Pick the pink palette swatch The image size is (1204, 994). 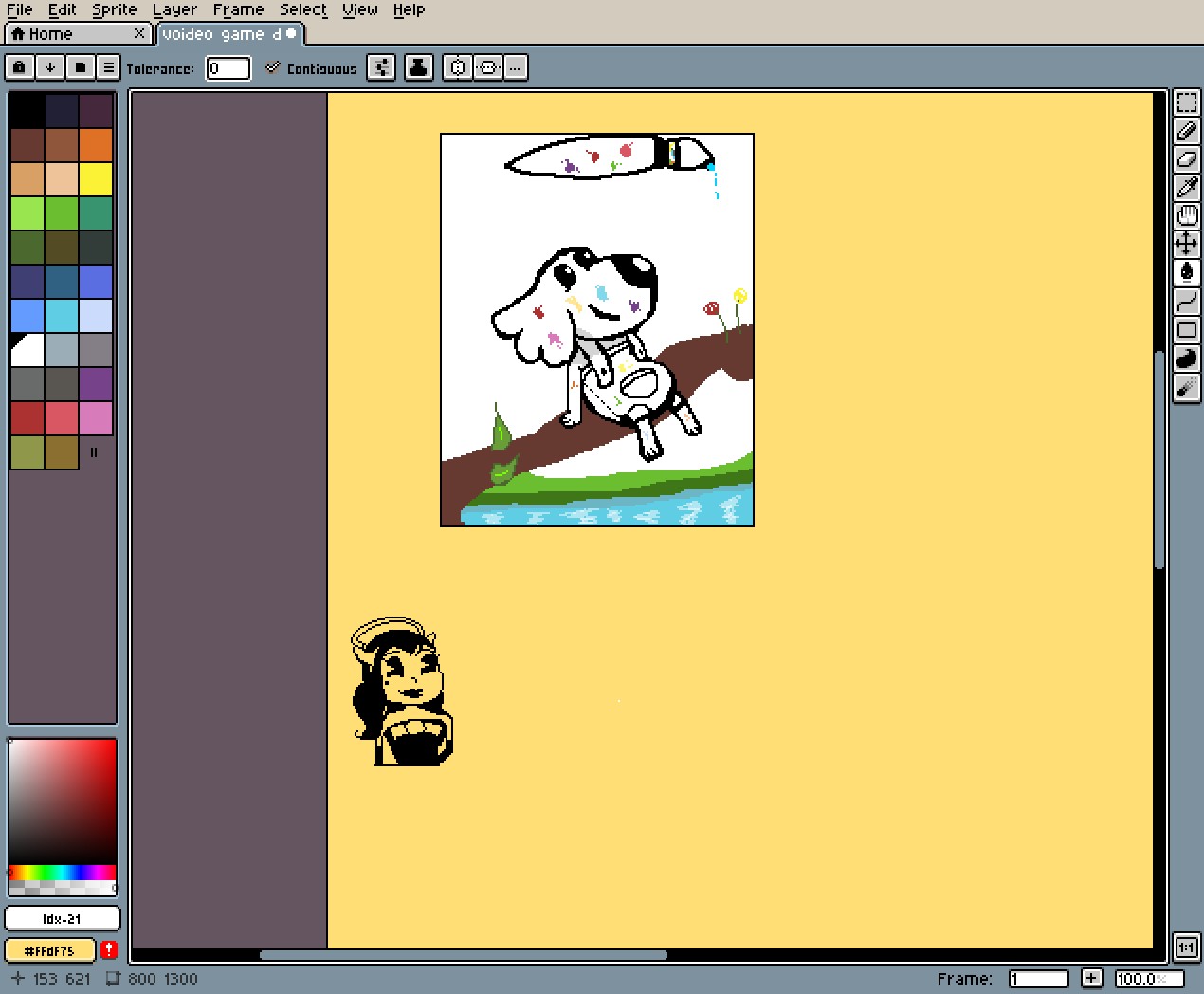[x=96, y=418]
